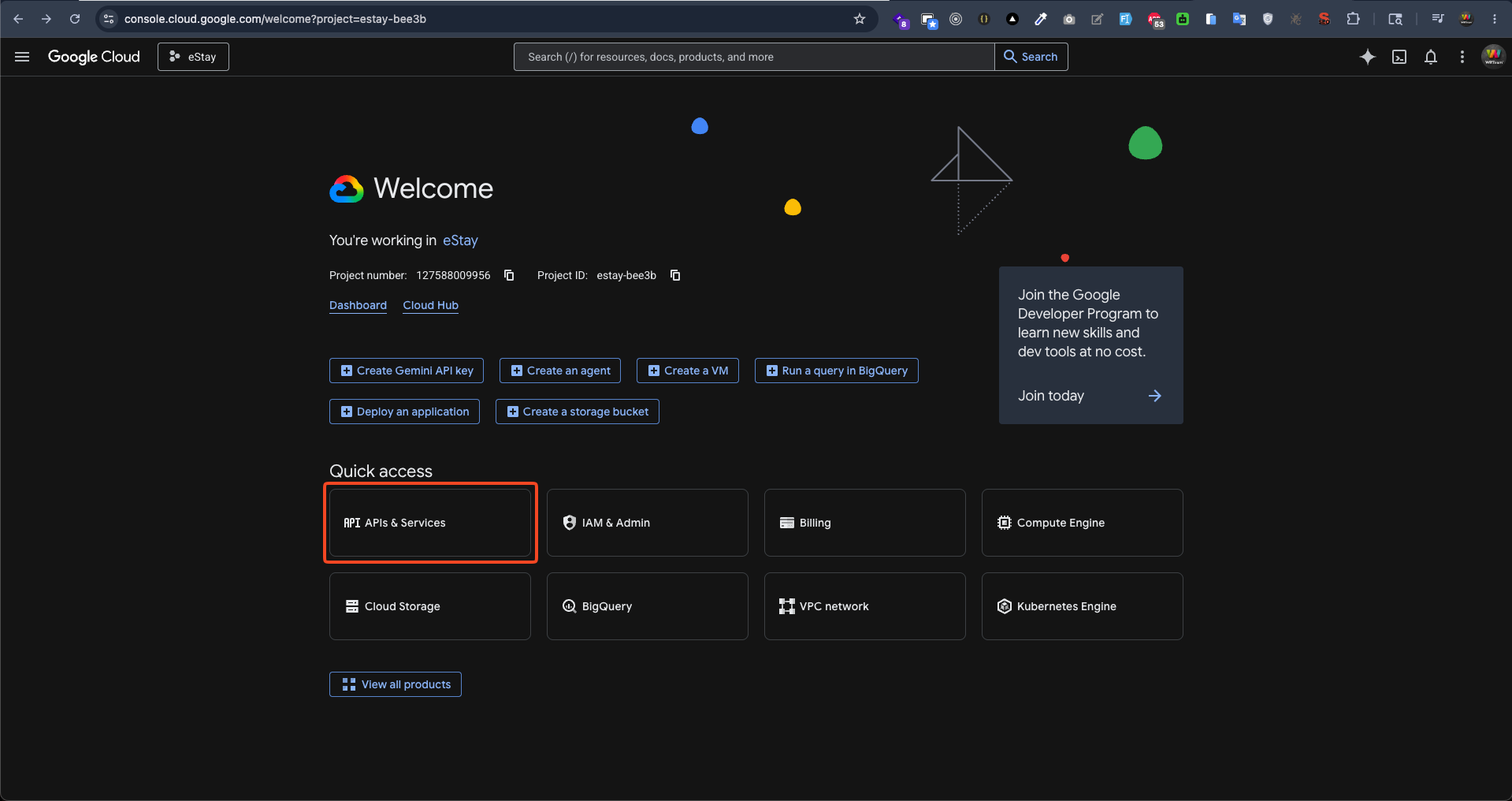Click View all products
This screenshot has height=801, width=1512.
click(396, 684)
